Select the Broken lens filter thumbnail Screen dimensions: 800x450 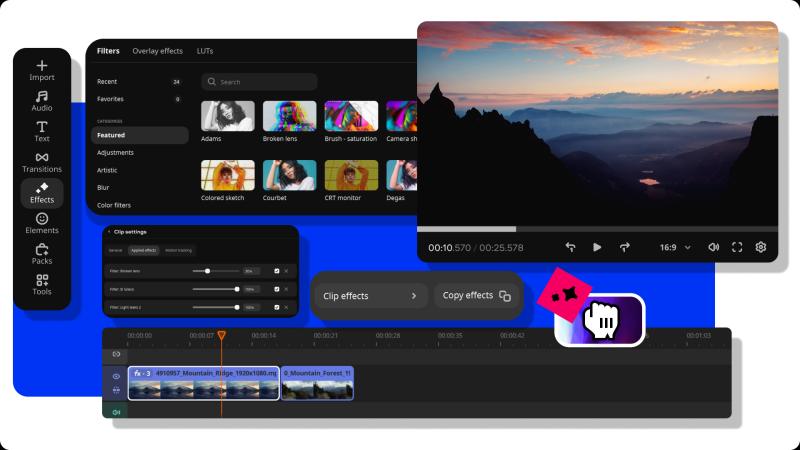[289, 116]
